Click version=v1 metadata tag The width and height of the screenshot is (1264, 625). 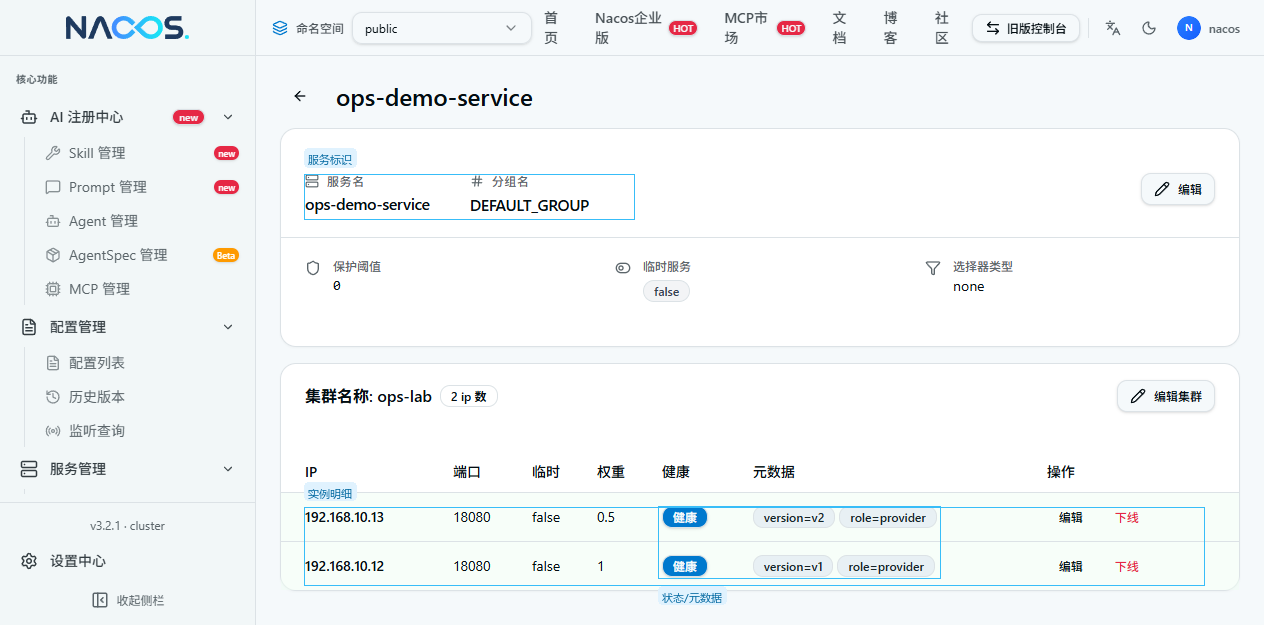point(793,567)
